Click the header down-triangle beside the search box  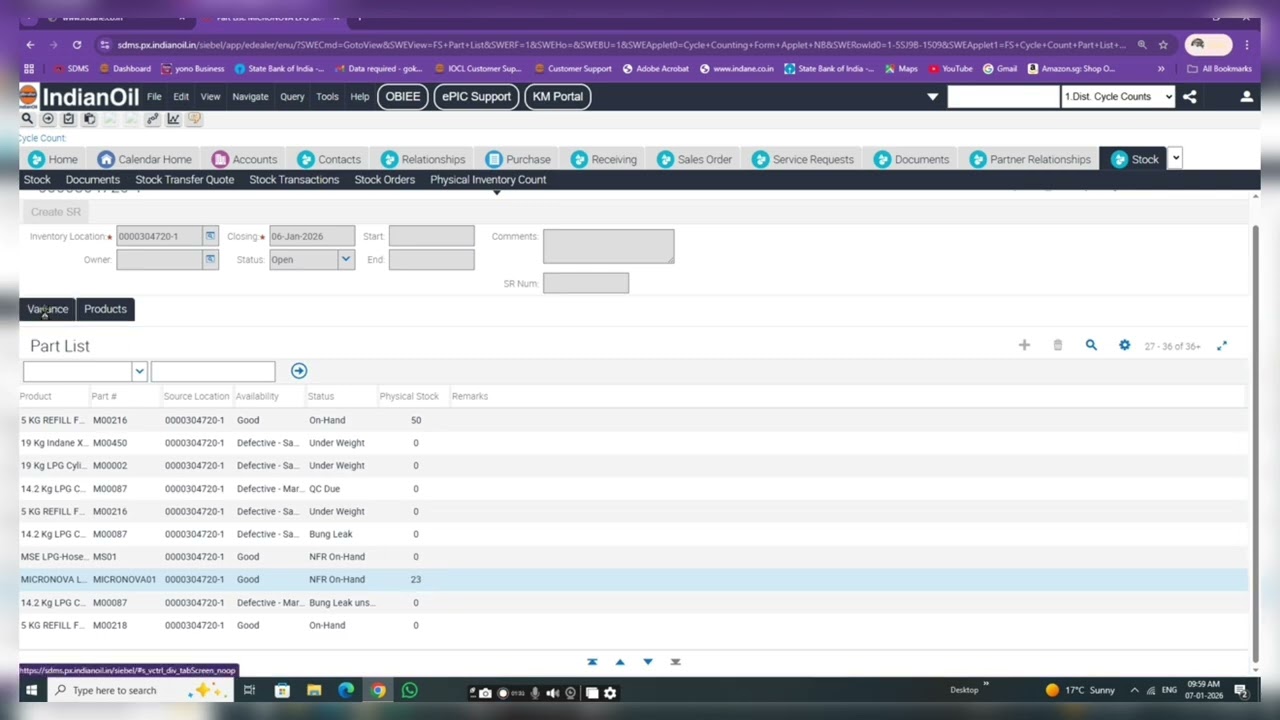(x=933, y=97)
